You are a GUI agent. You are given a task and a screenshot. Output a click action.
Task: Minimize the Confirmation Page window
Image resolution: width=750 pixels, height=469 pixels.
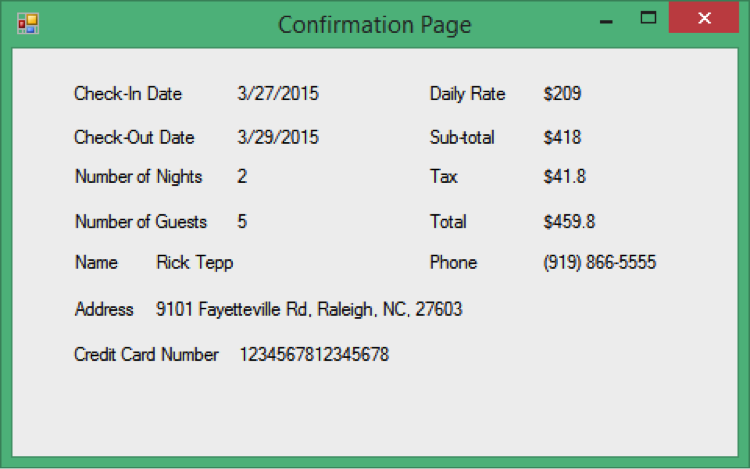605,20
